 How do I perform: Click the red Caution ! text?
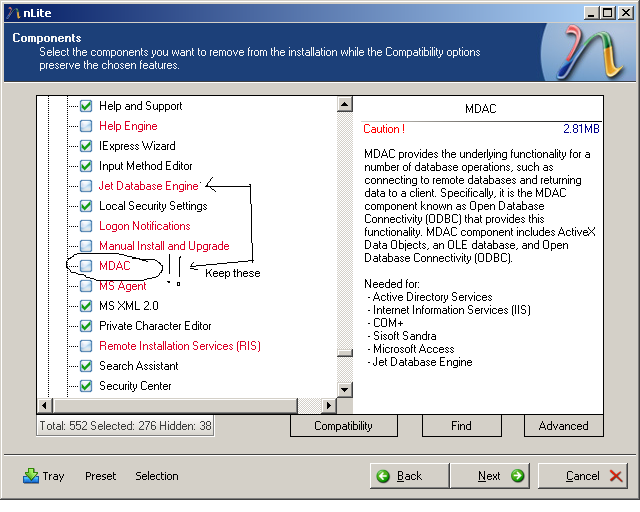[x=384, y=129]
